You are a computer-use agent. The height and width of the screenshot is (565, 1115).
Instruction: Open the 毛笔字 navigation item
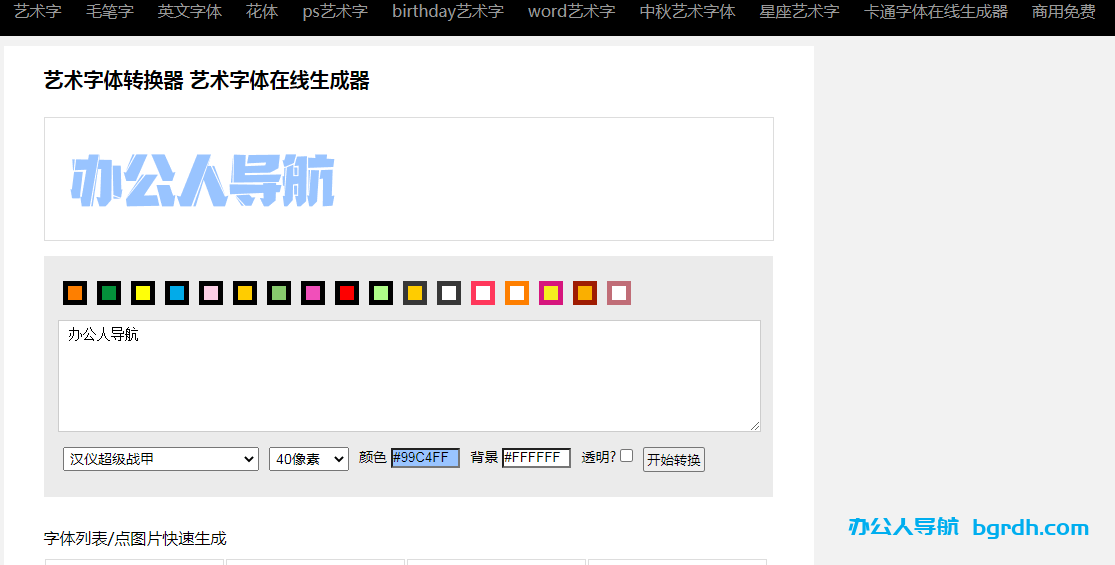coord(109,12)
